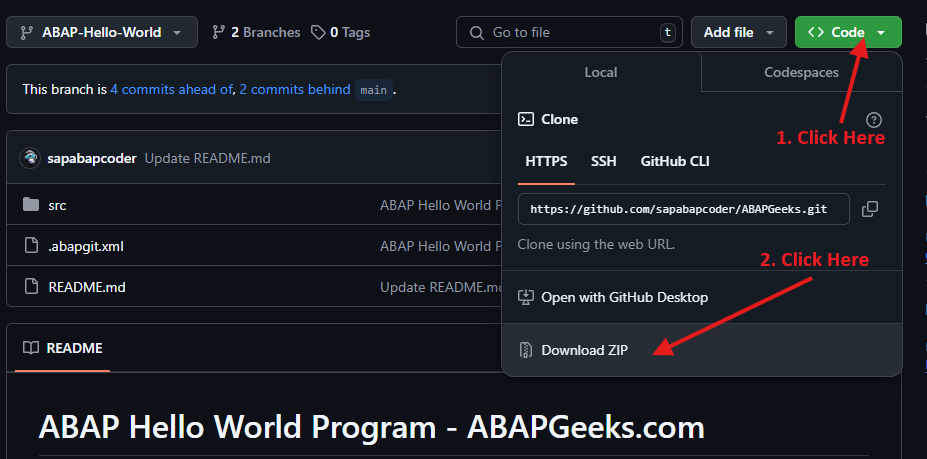The height and width of the screenshot is (459, 927).
Task: Open the .abapgit.xml file
Action: (86, 247)
